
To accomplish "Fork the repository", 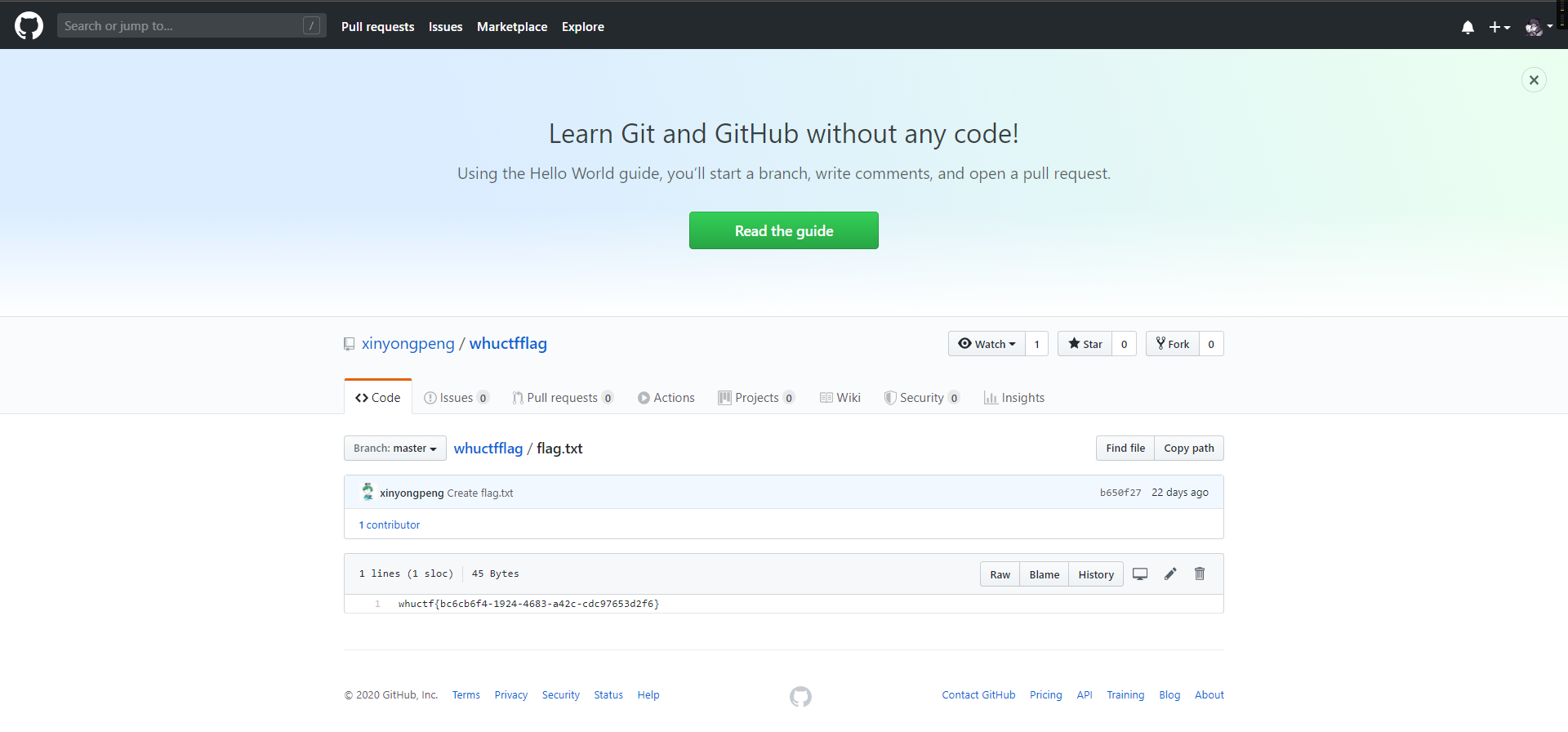I will [1173, 344].
